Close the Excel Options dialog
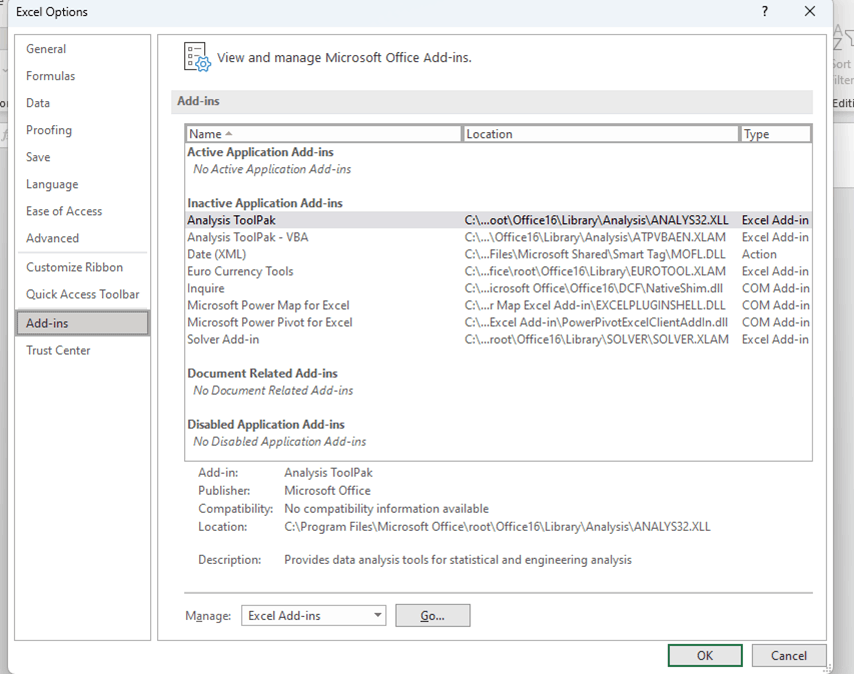855x675 pixels. [810, 11]
